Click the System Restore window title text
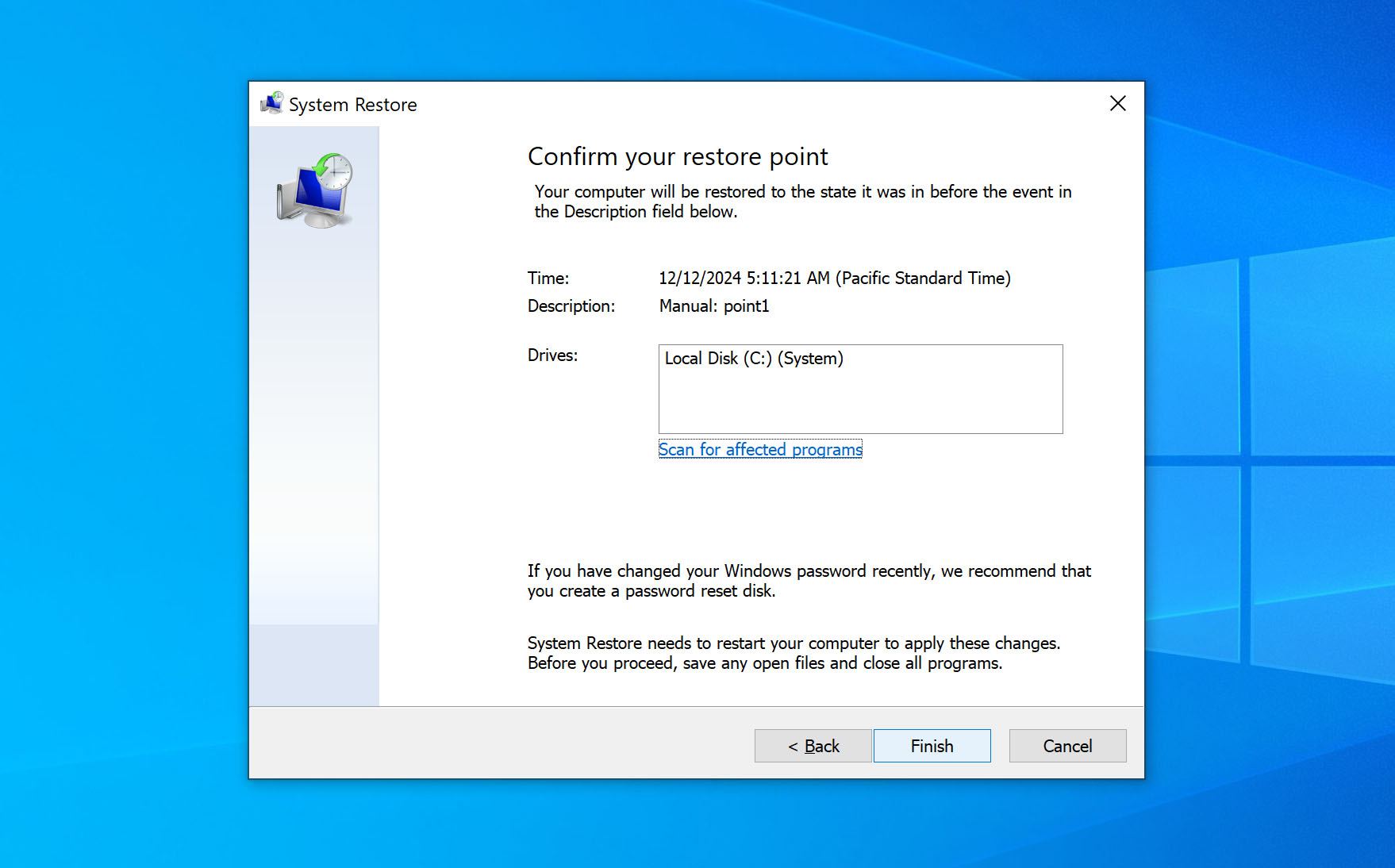This screenshot has width=1395, height=868. [x=352, y=105]
